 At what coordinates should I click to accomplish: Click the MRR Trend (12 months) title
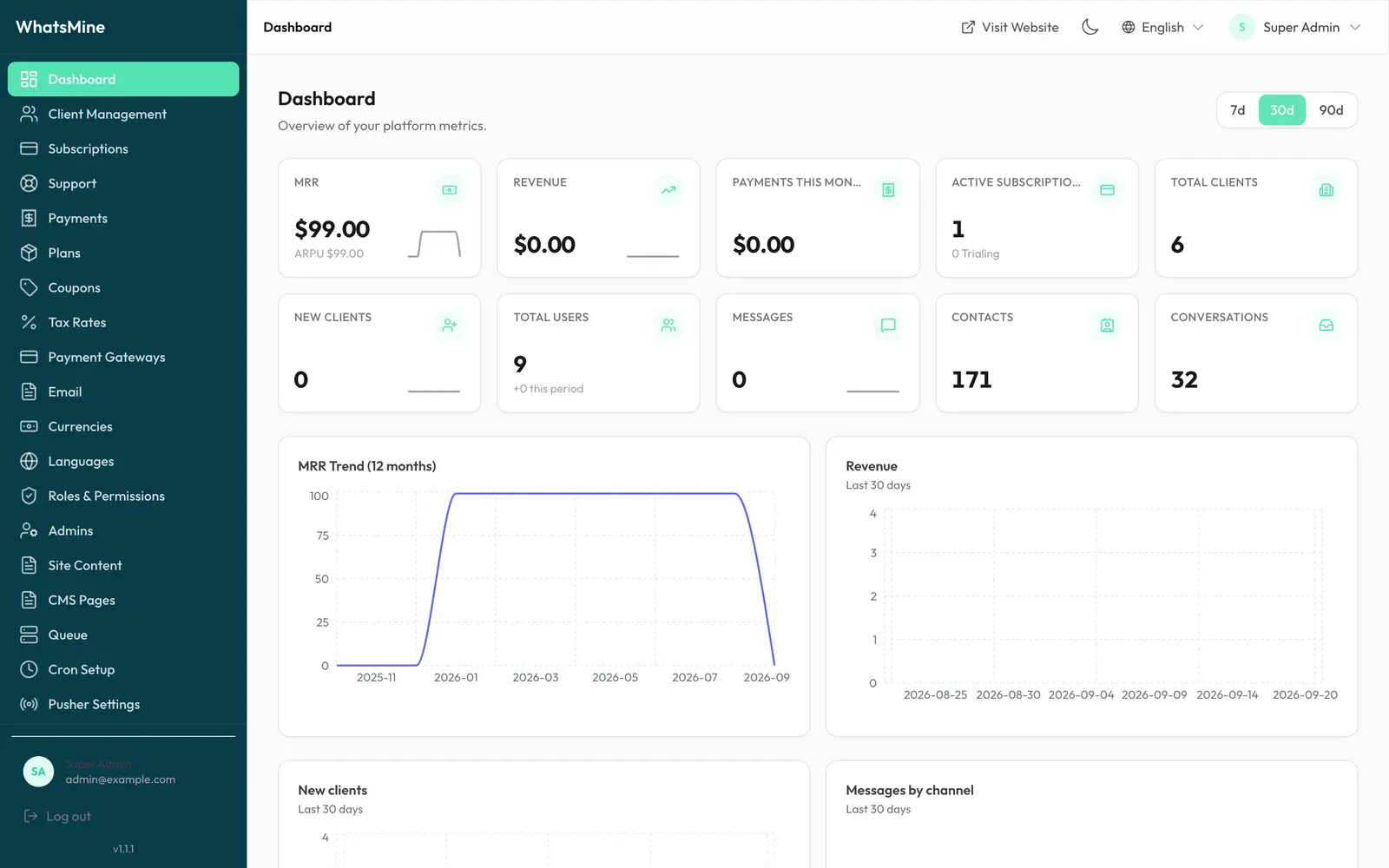point(367,466)
